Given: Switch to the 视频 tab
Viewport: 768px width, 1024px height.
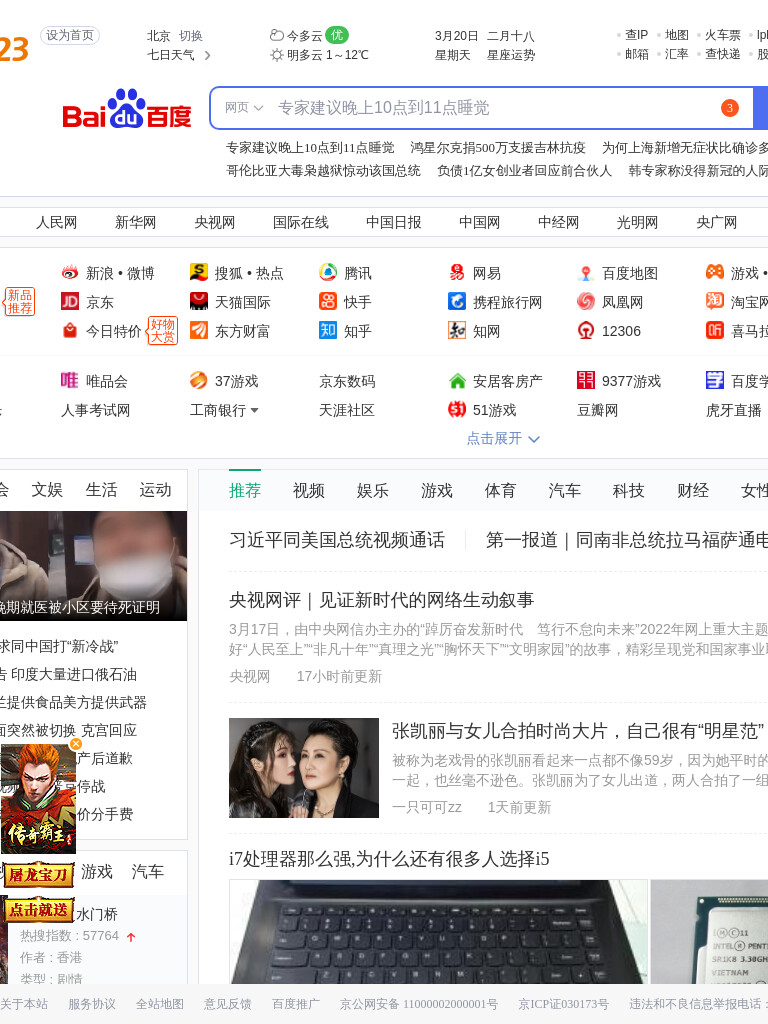Looking at the screenshot, I should click(309, 490).
